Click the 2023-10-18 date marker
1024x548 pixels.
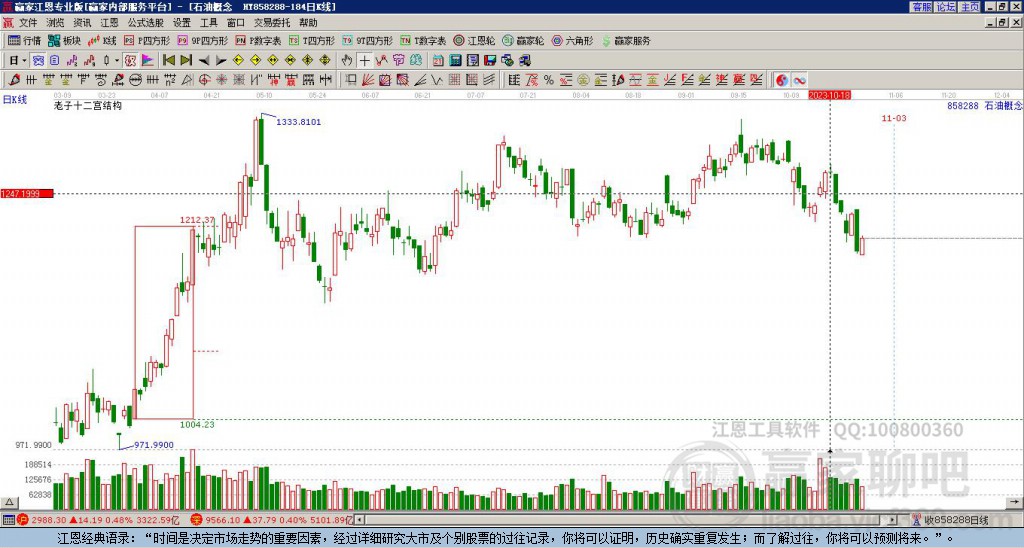click(829, 95)
